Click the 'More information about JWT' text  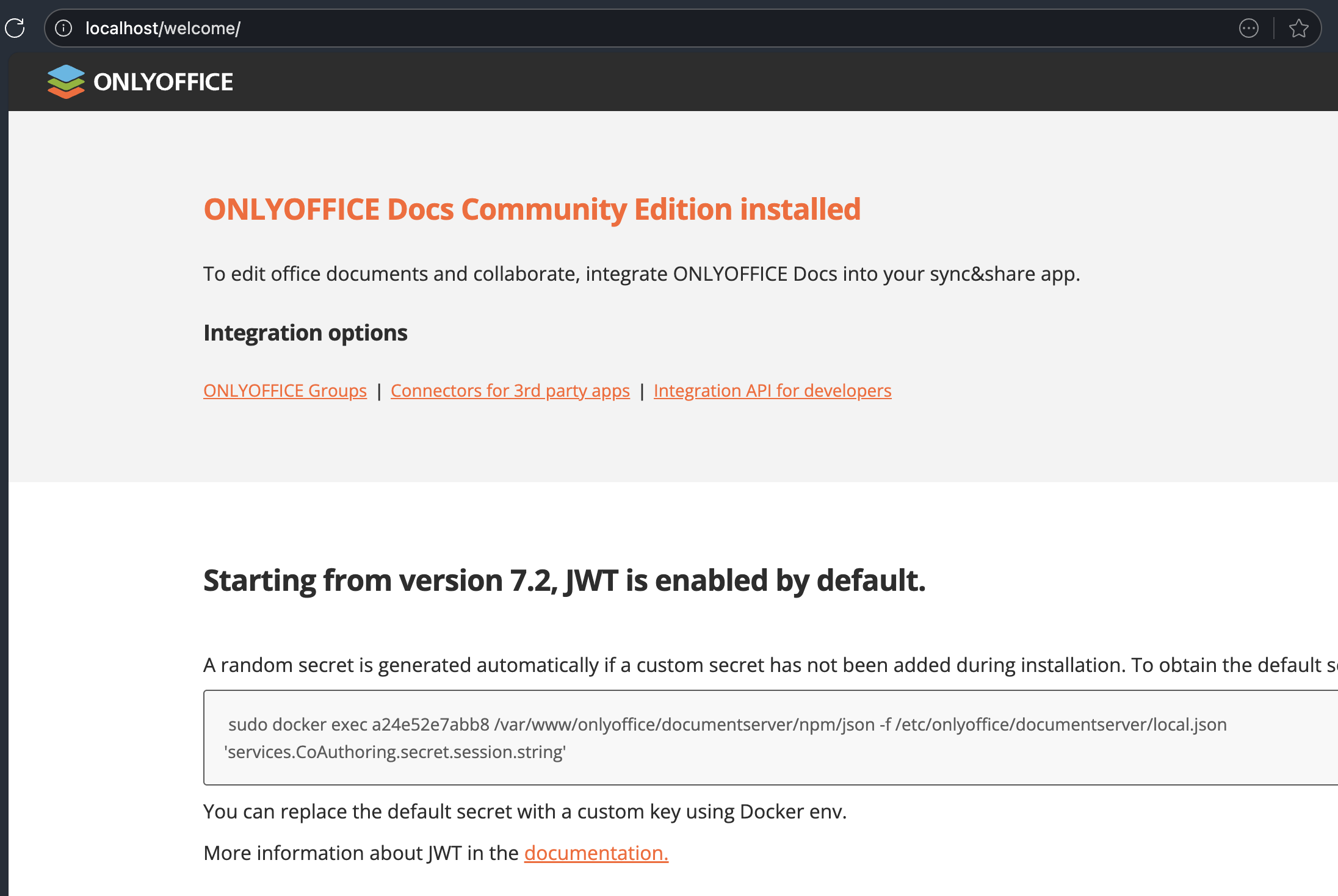360,853
